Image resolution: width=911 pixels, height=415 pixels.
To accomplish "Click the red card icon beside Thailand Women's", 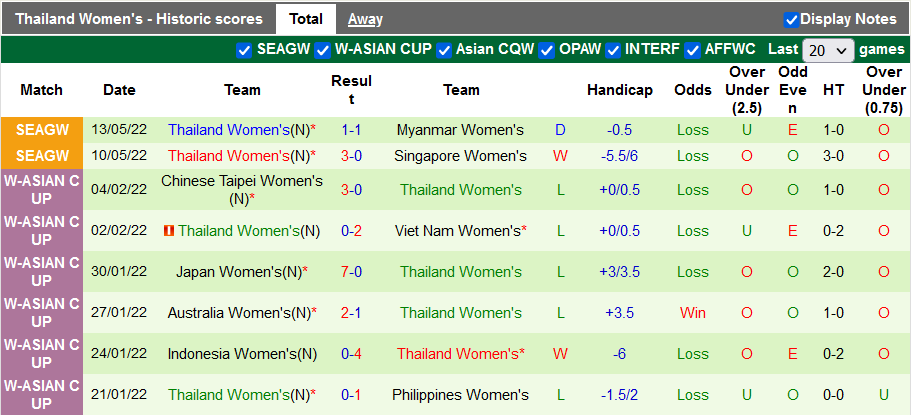I will (169, 231).
